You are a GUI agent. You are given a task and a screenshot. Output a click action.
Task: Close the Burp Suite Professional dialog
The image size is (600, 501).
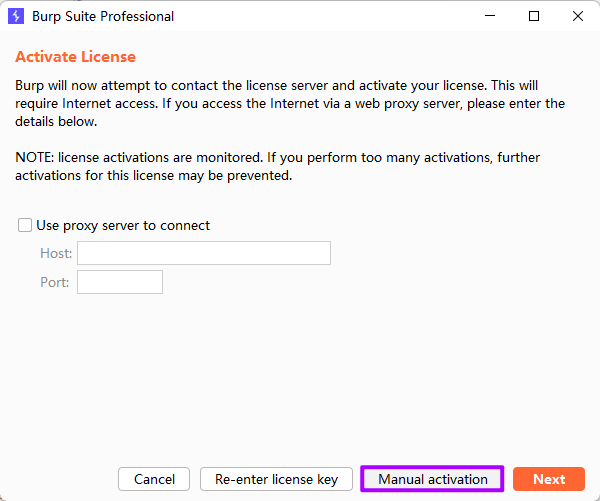578,16
